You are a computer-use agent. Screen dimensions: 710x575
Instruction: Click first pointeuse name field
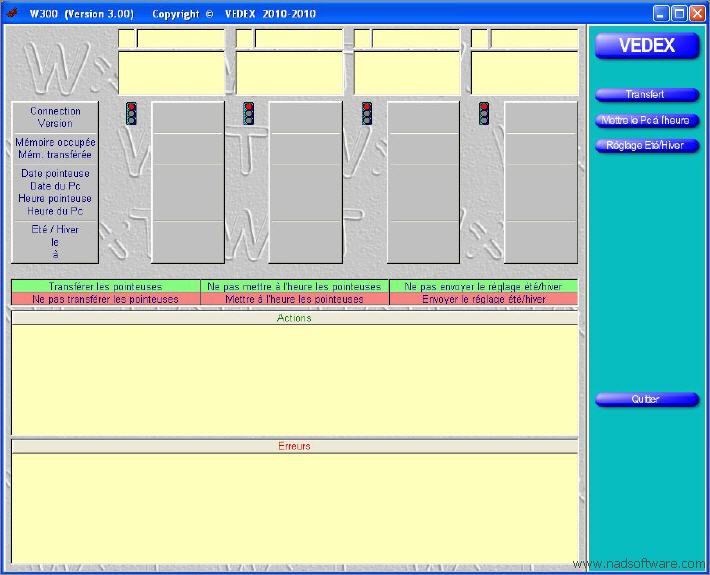181,38
